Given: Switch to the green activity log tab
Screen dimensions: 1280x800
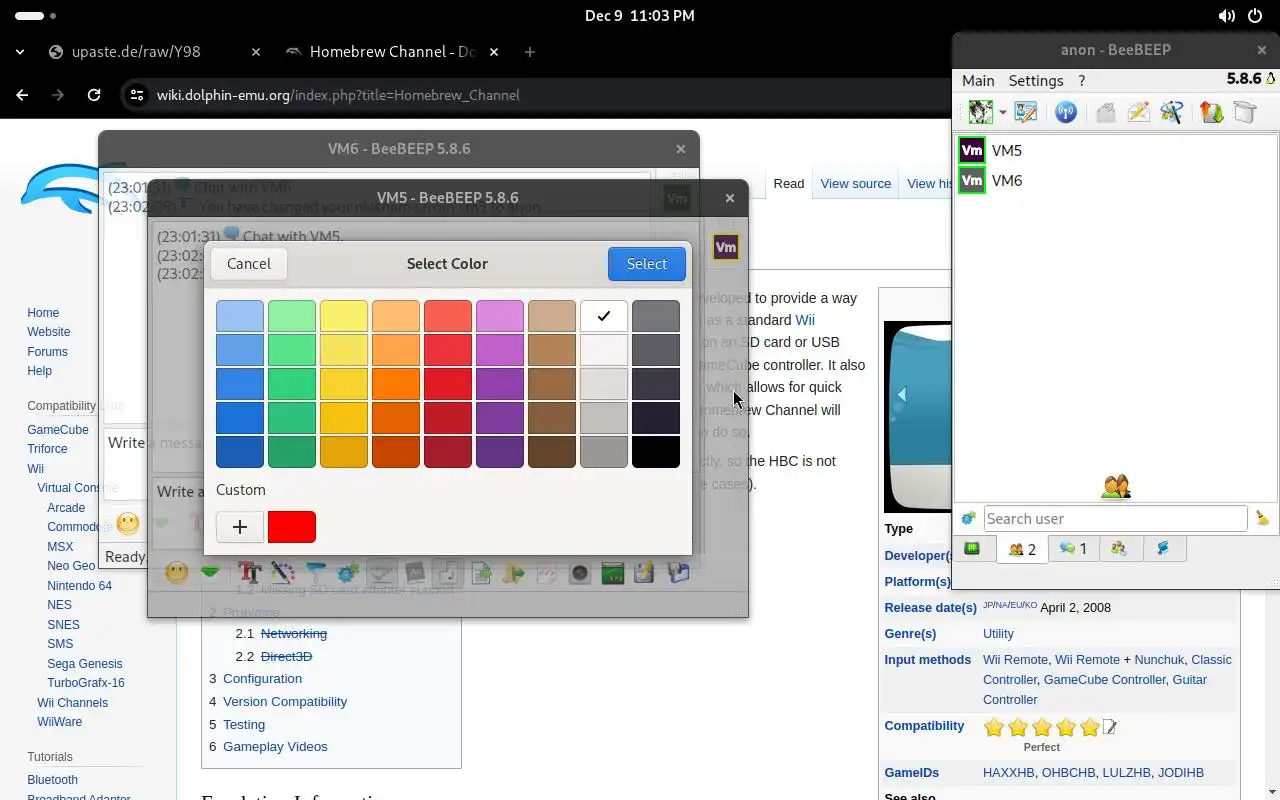Looking at the screenshot, I should click(972, 548).
